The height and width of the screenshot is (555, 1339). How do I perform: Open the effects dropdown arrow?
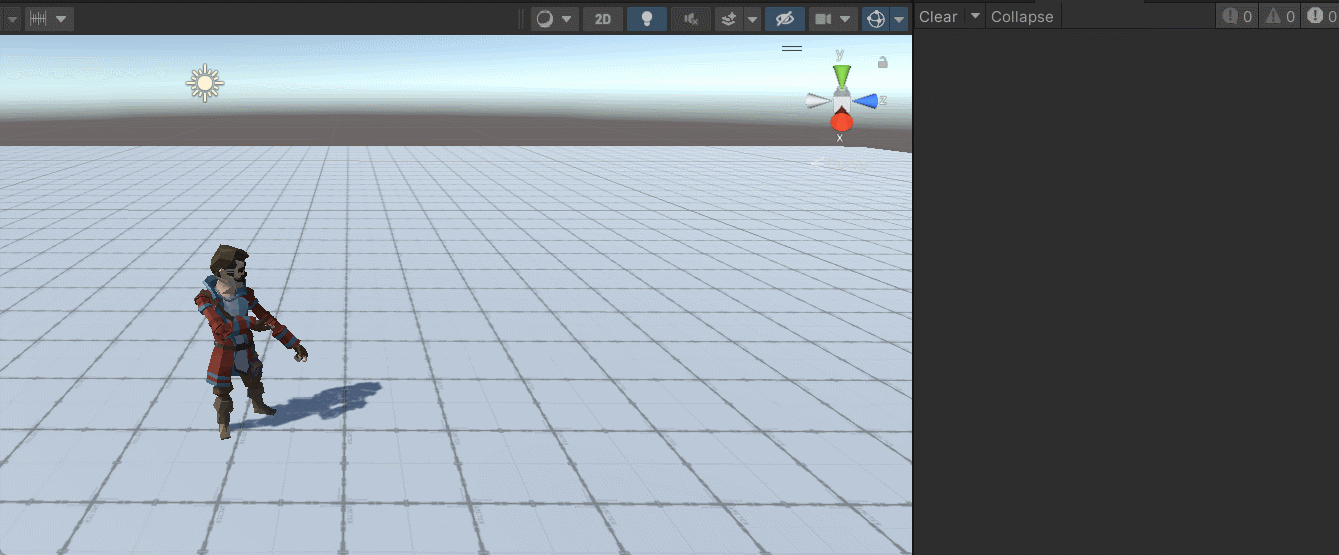point(753,19)
